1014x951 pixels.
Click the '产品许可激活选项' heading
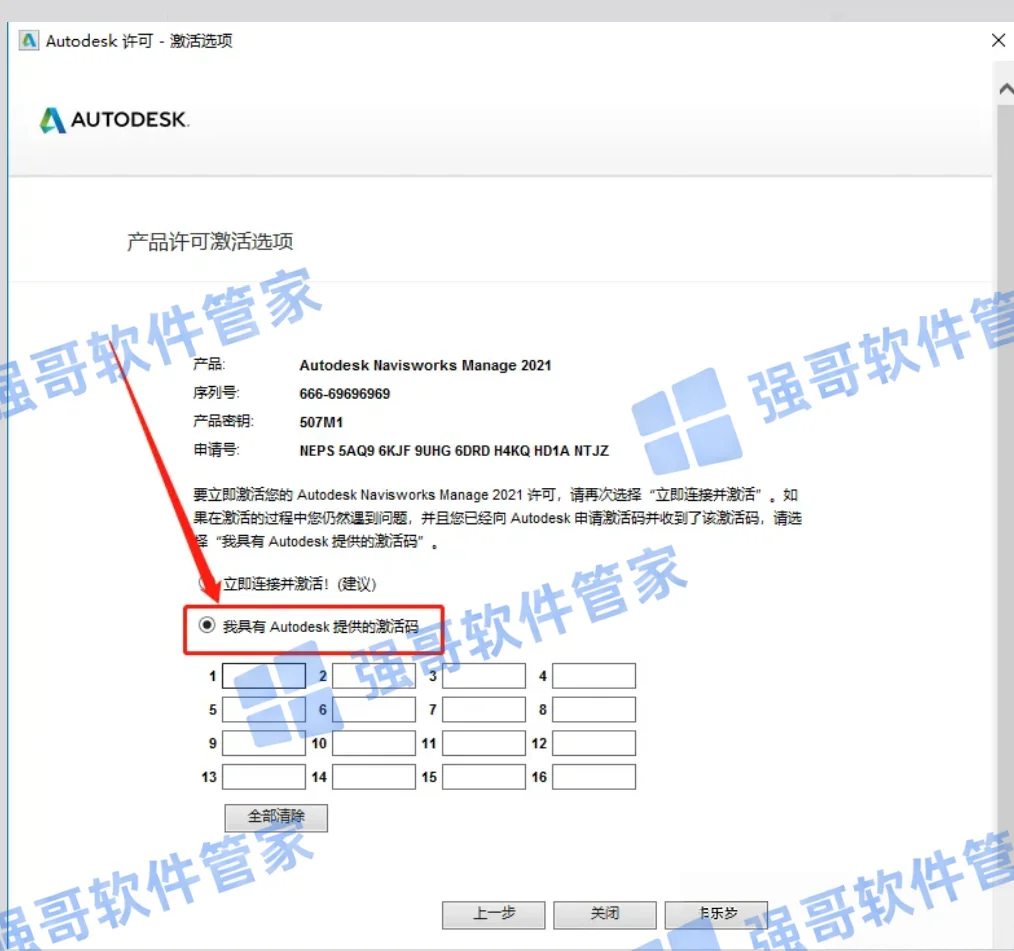click(x=210, y=242)
